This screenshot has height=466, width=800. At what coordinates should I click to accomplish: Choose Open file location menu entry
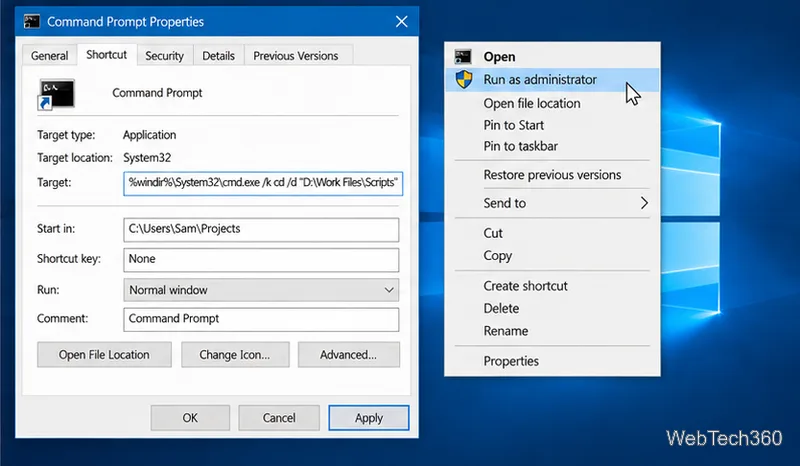(x=552, y=103)
